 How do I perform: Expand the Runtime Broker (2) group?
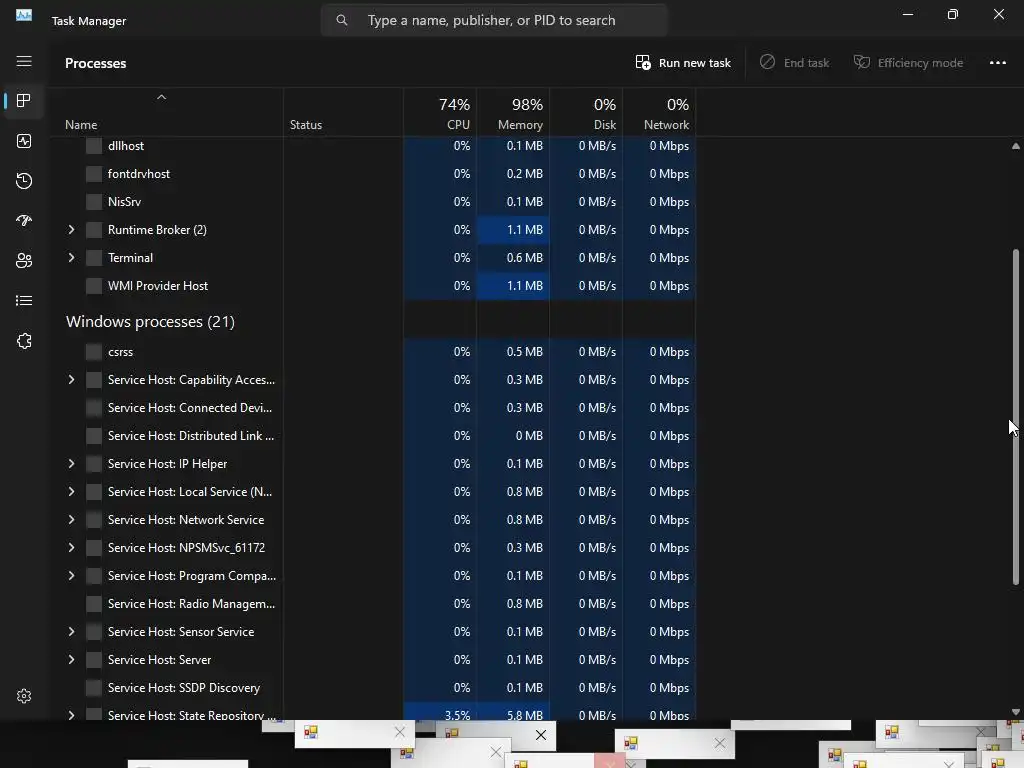click(71, 230)
